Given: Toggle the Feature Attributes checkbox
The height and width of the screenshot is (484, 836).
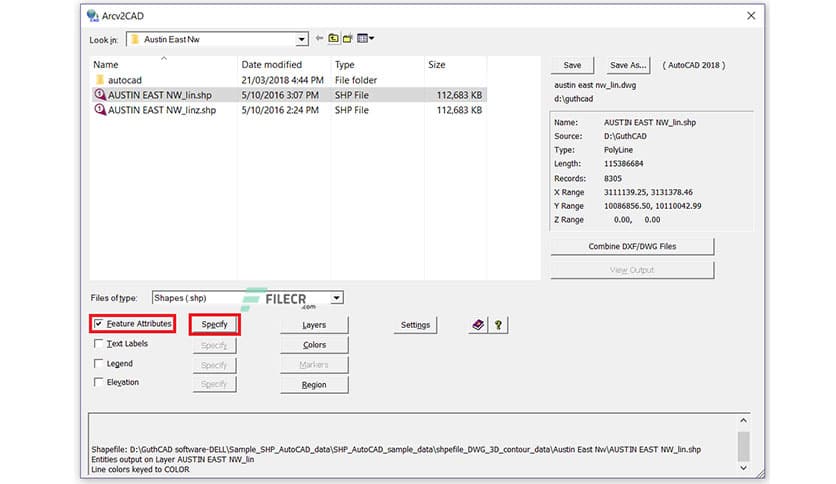Looking at the screenshot, I should click(x=99, y=324).
